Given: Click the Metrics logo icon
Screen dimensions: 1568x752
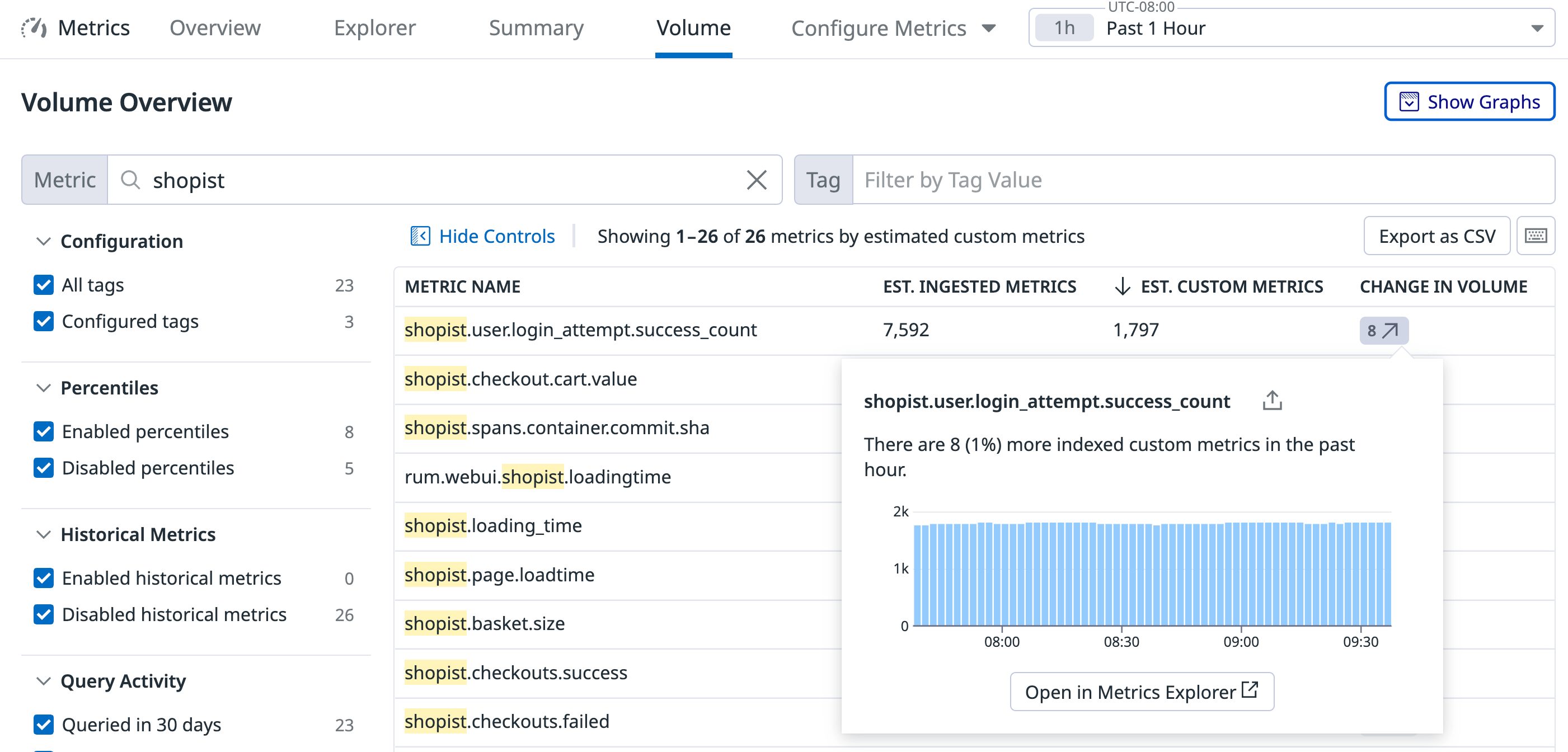Looking at the screenshot, I should [34, 27].
